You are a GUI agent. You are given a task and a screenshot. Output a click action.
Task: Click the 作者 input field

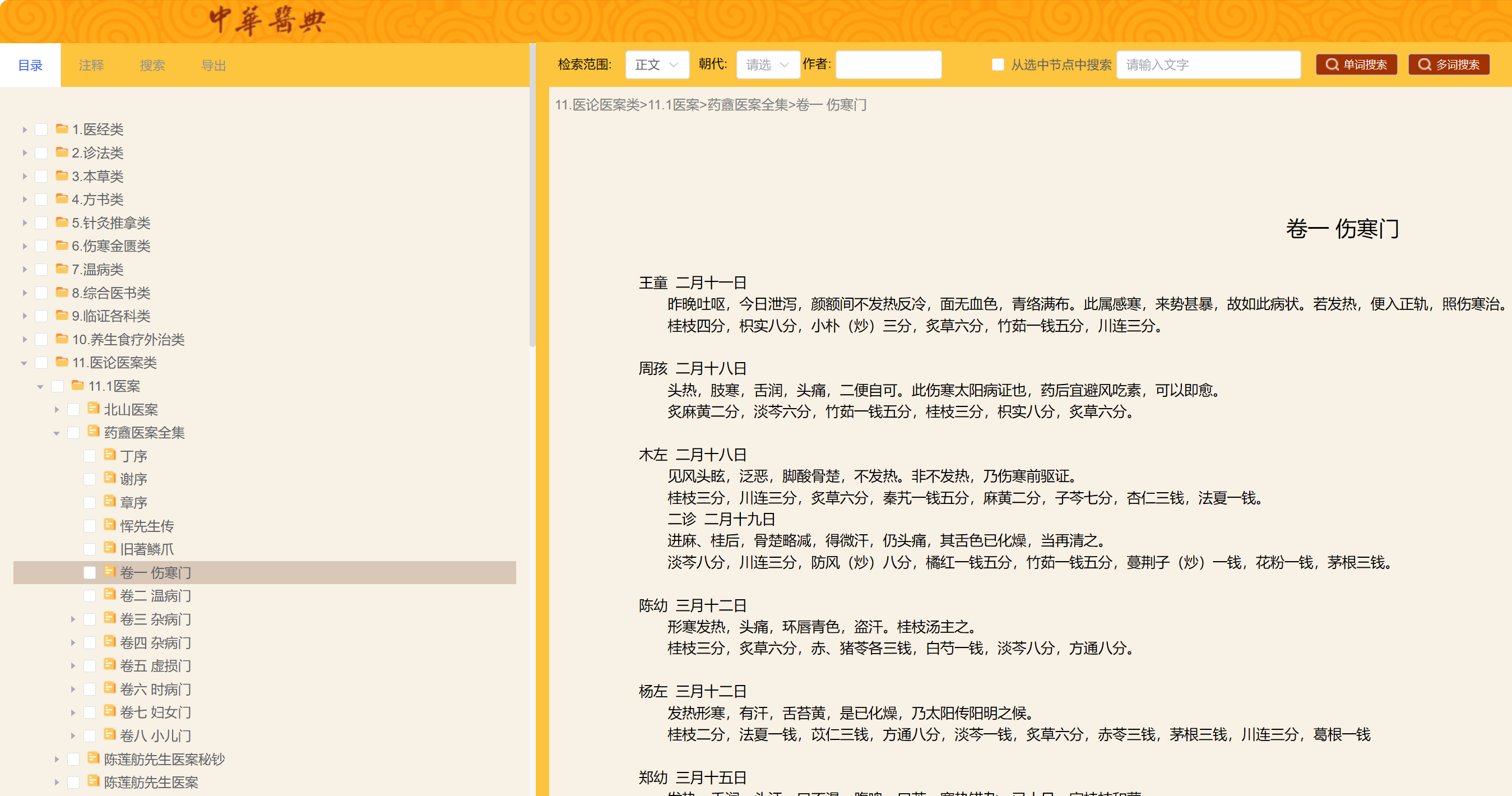click(888, 64)
